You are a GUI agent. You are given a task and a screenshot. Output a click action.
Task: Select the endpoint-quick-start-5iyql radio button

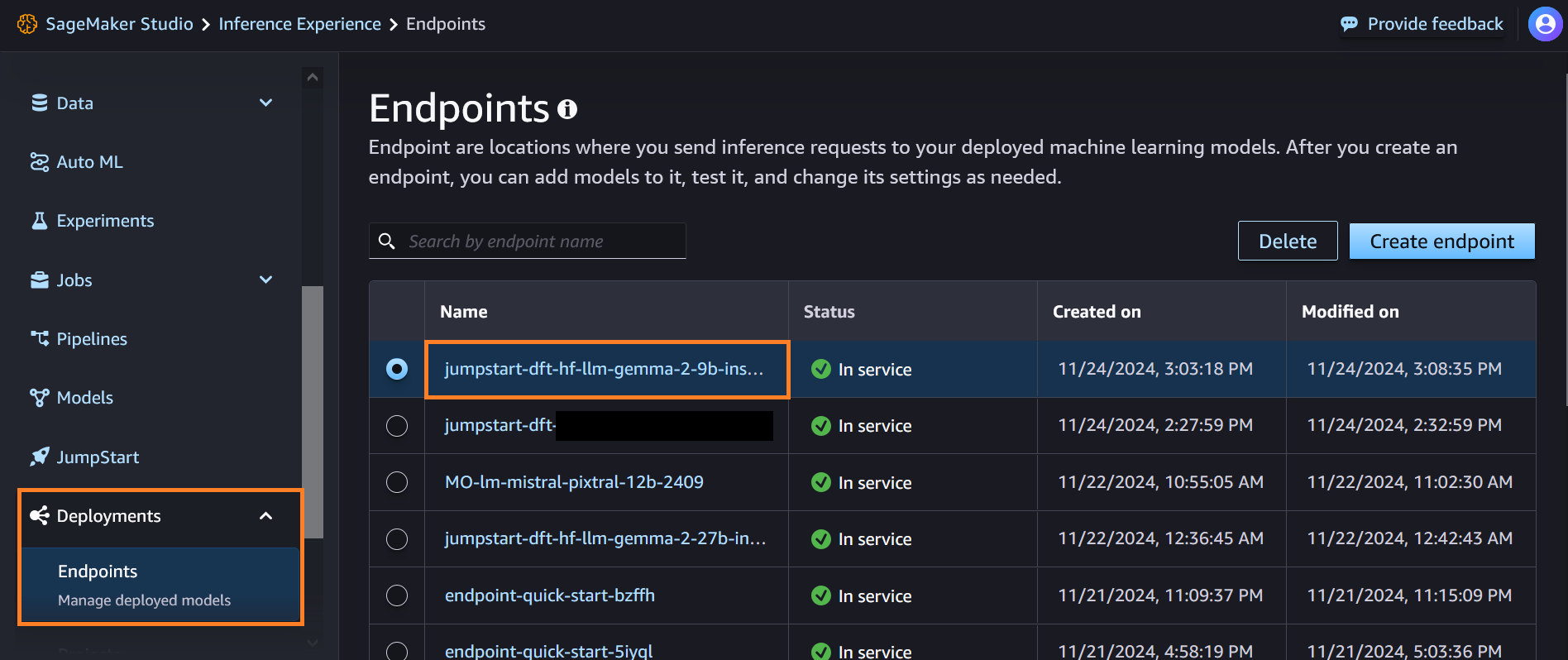click(397, 651)
